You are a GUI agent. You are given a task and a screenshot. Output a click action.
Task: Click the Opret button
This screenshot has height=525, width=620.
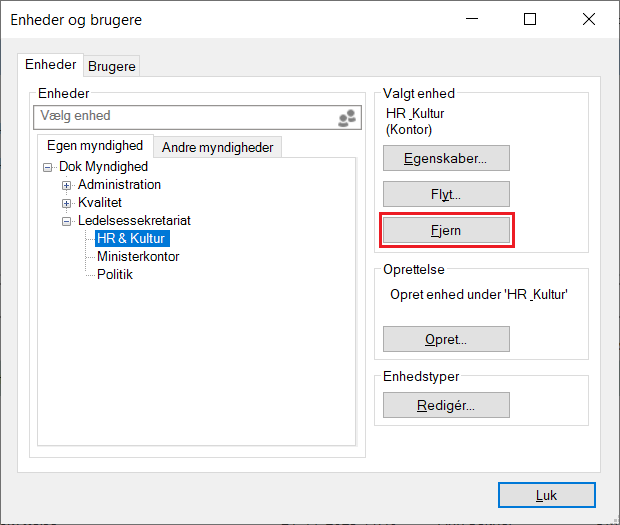(x=446, y=339)
